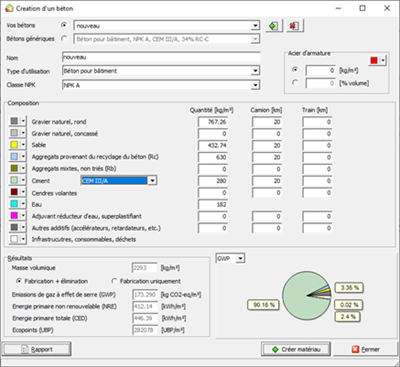
Task: Click the save concrete icon with green diamond
Action: tap(274, 26)
